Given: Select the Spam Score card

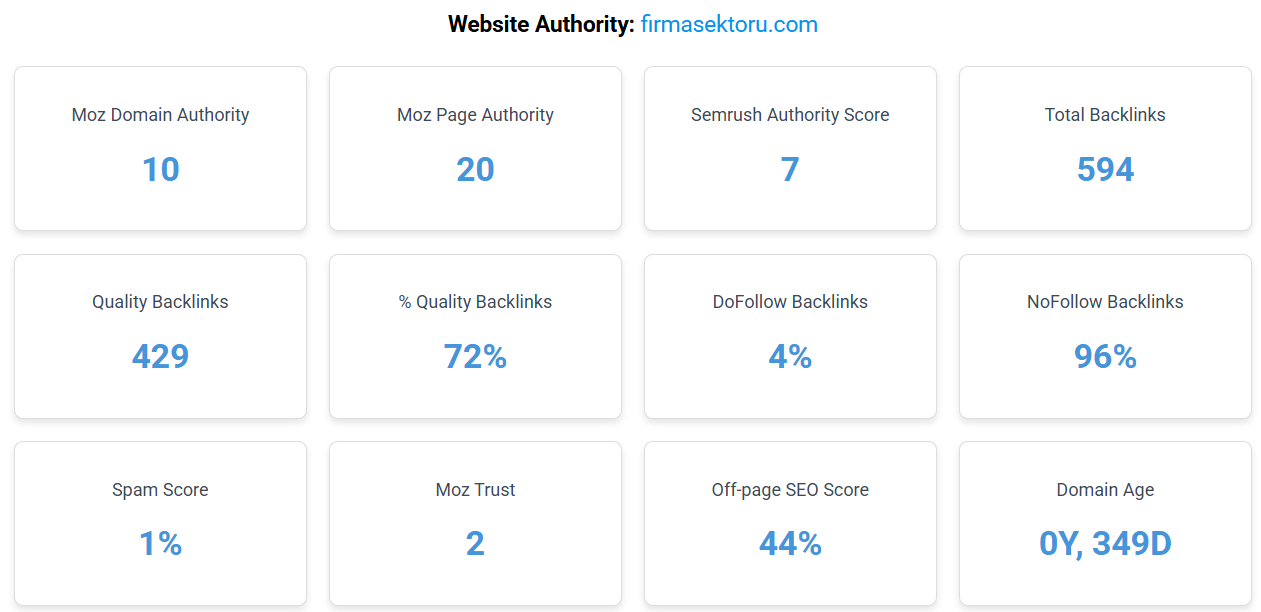Looking at the screenshot, I should (x=160, y=524).
